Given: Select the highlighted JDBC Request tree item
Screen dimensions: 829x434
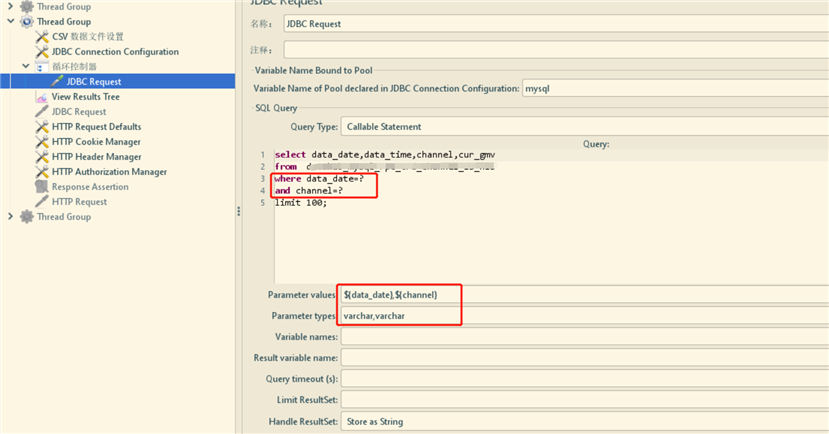Looking at the screenshot, I should 94,81.
